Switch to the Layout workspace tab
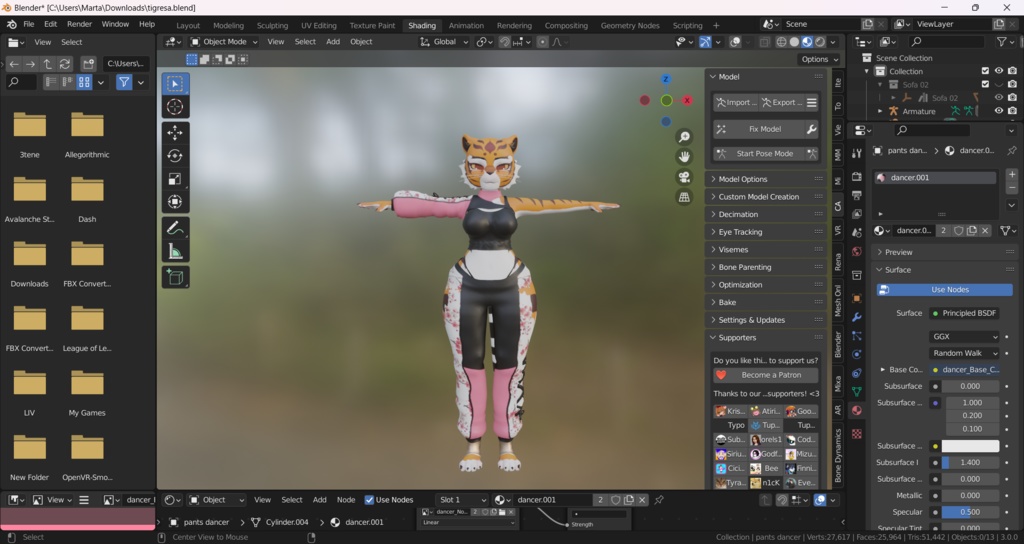 (188, 25)
